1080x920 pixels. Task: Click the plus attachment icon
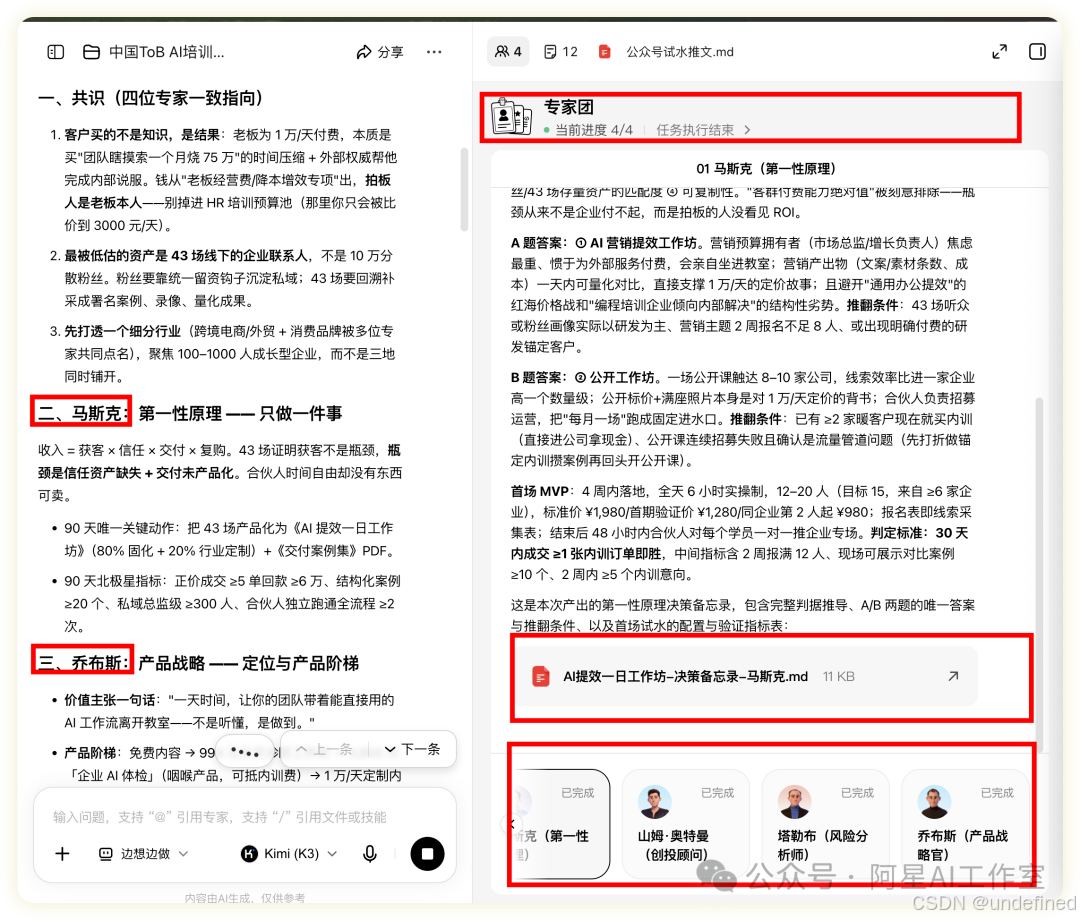(62, 854)
